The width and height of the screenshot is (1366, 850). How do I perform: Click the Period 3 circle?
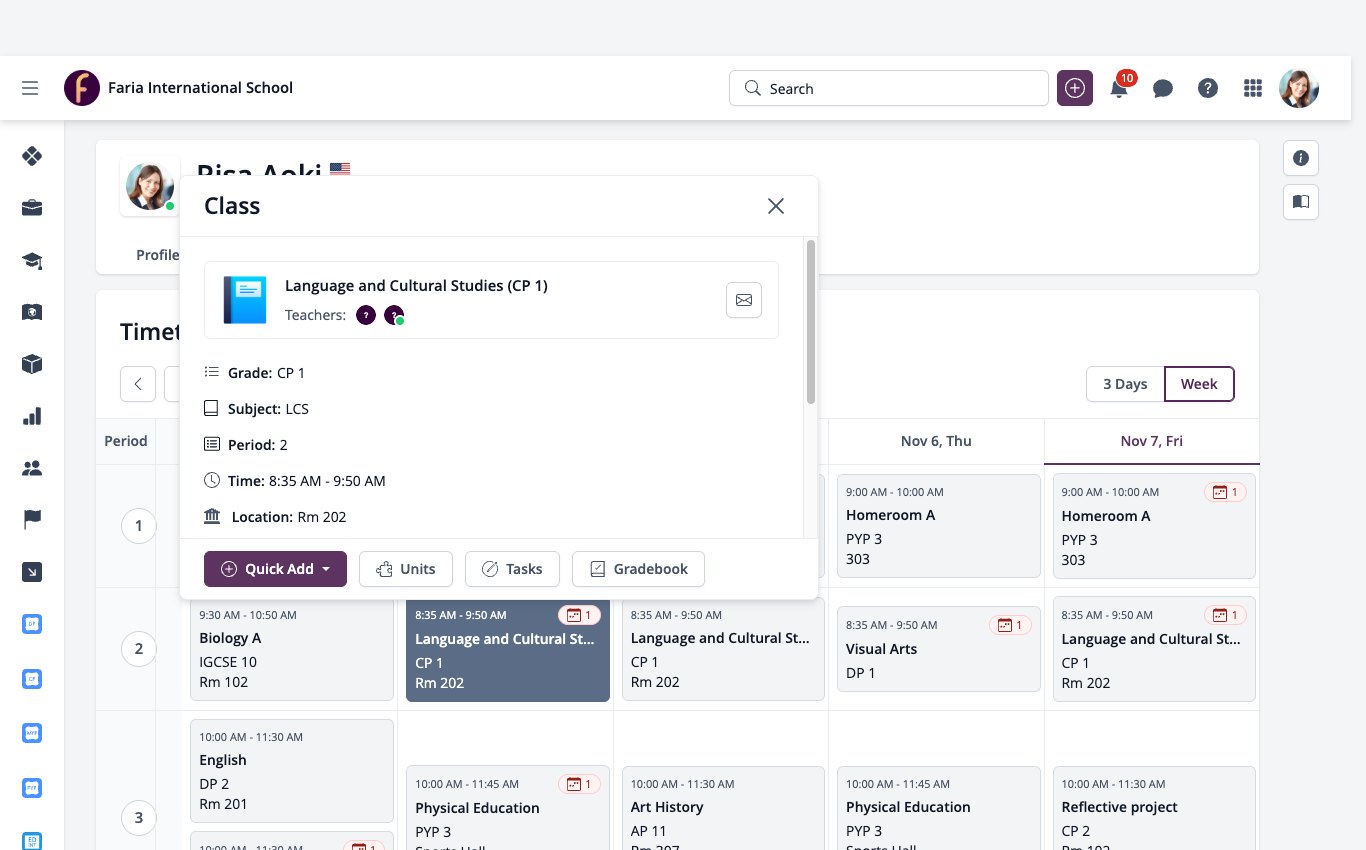tap(139, 819)
